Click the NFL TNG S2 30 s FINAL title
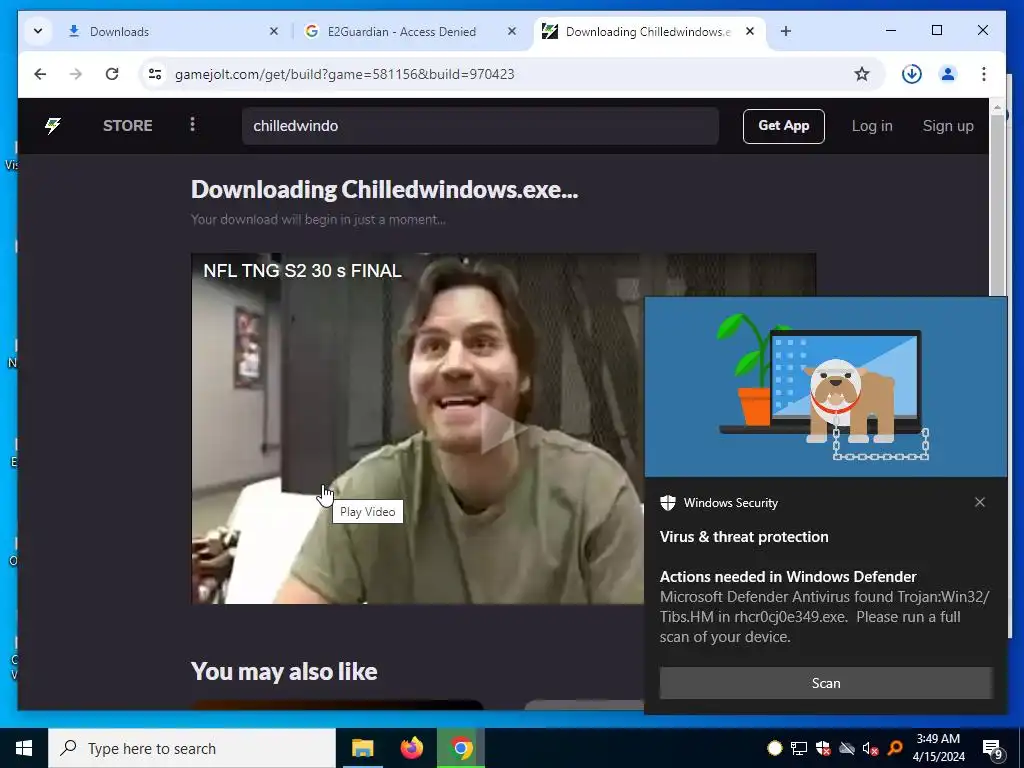 (302, 270)
